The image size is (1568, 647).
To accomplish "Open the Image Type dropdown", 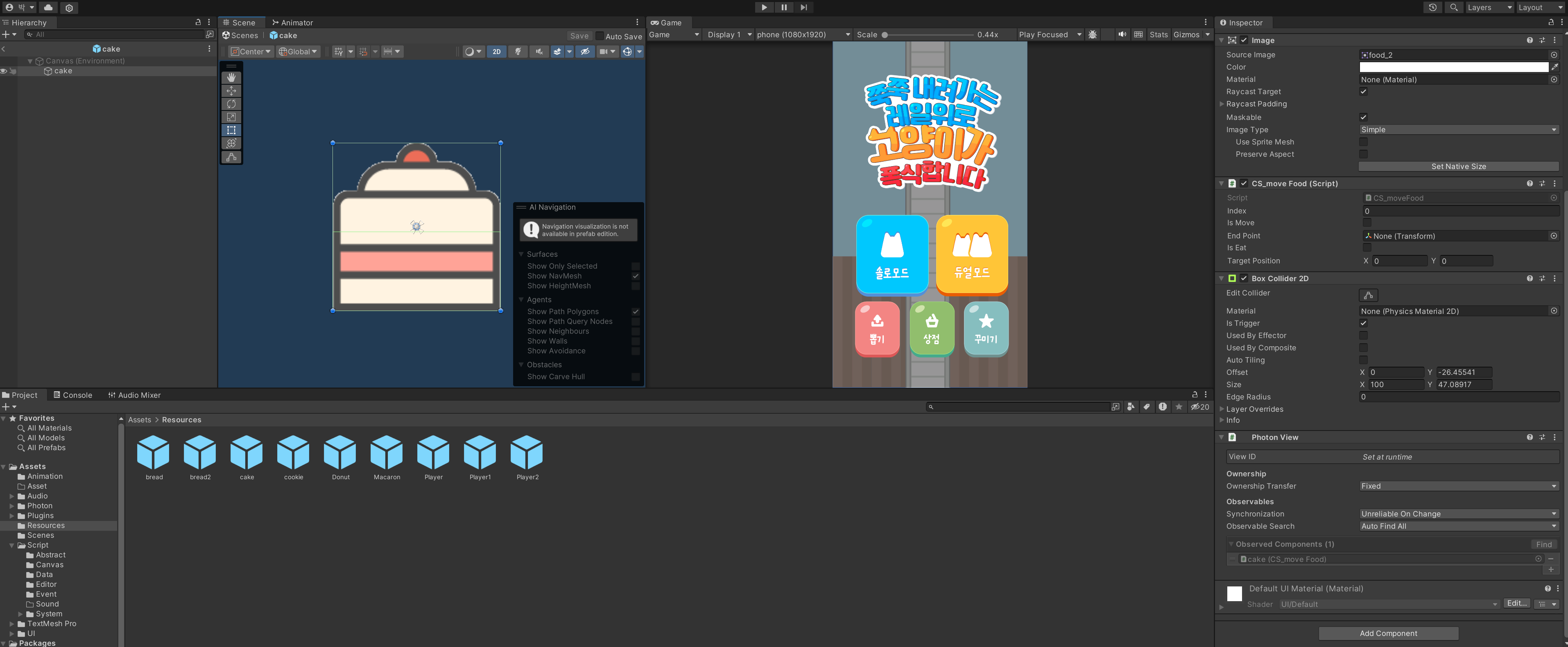I will point(1458,130).
